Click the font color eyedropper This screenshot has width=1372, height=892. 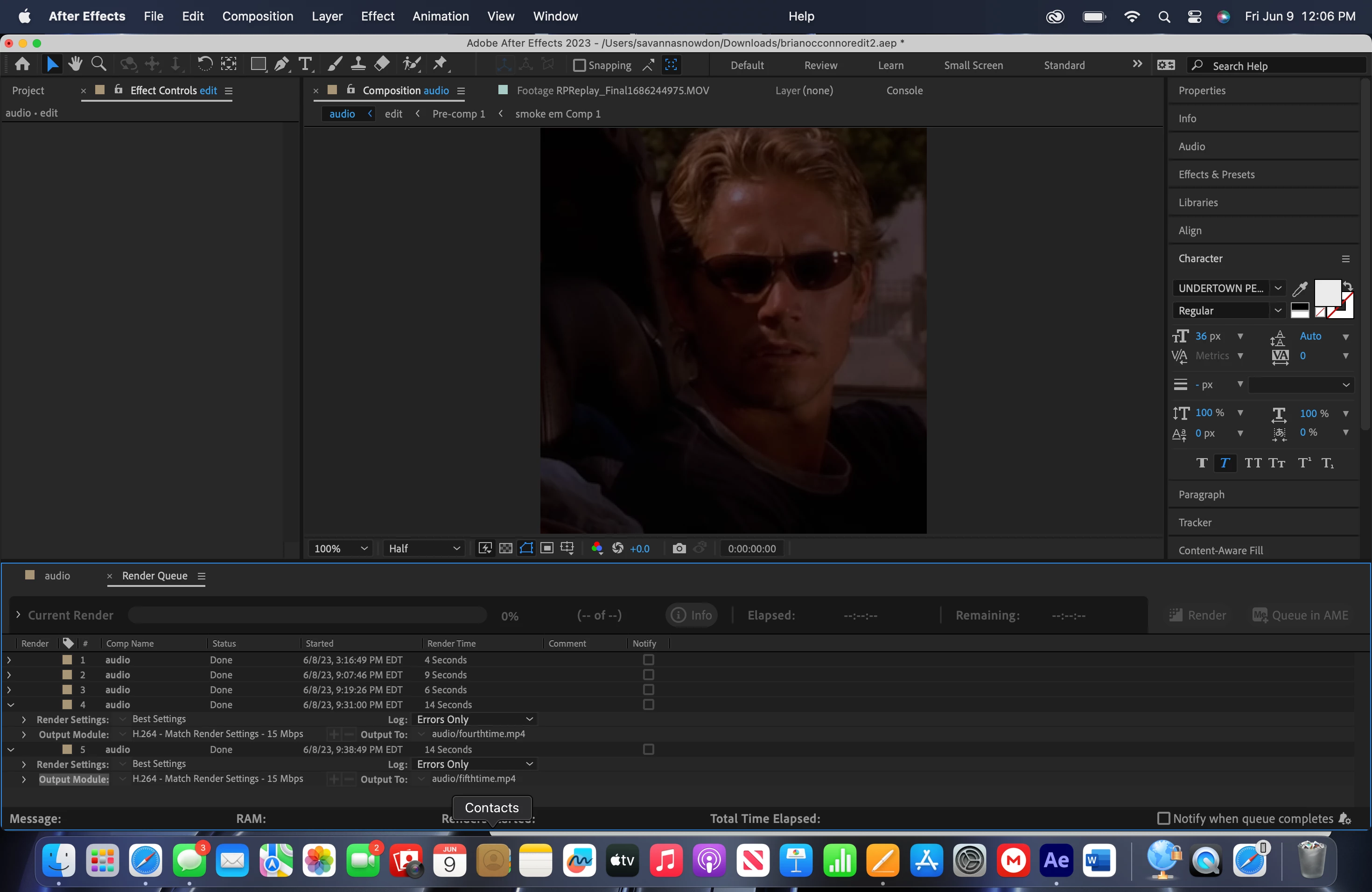click(x=1299, y=288)
